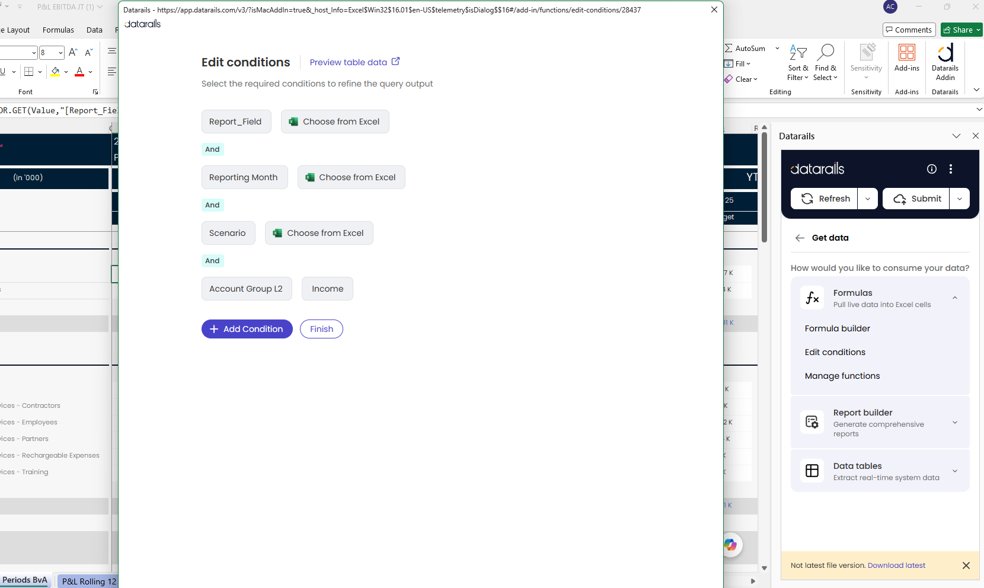
Task: Click the Finish button
Action: [x=321, y=329]
